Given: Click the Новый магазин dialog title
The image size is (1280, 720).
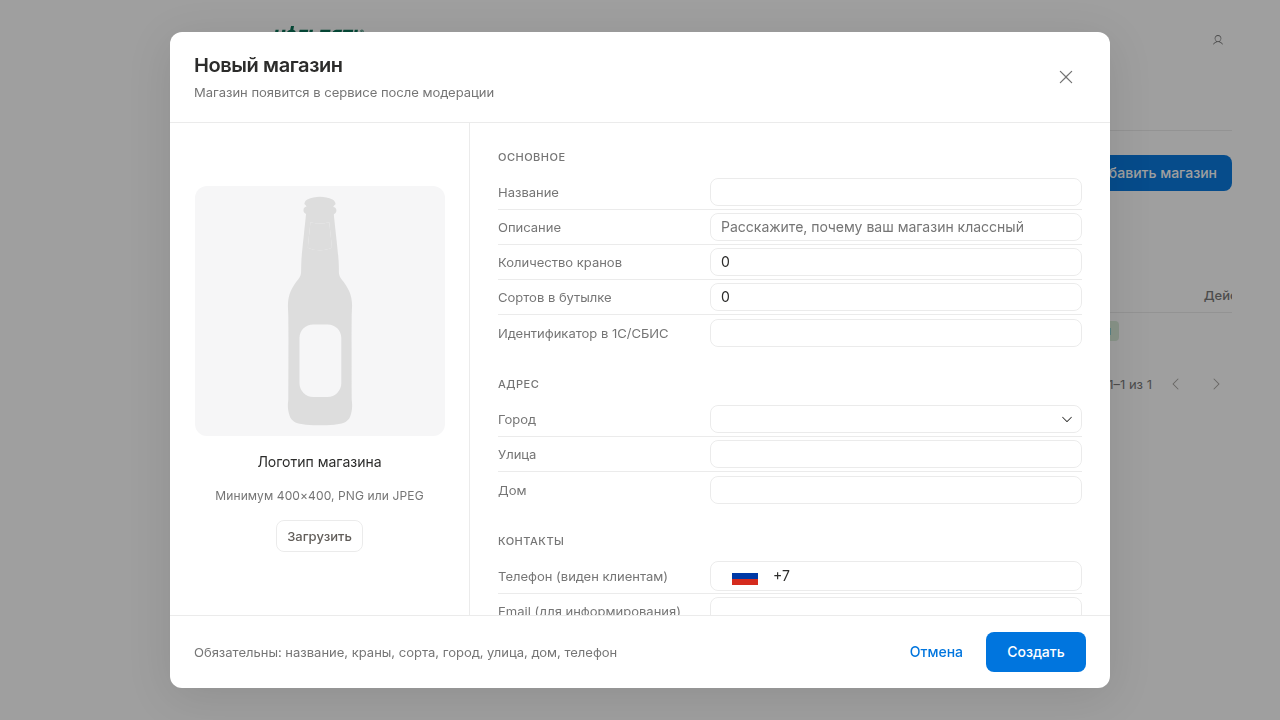Looking at the screenshot, I should tap(268, 65).
